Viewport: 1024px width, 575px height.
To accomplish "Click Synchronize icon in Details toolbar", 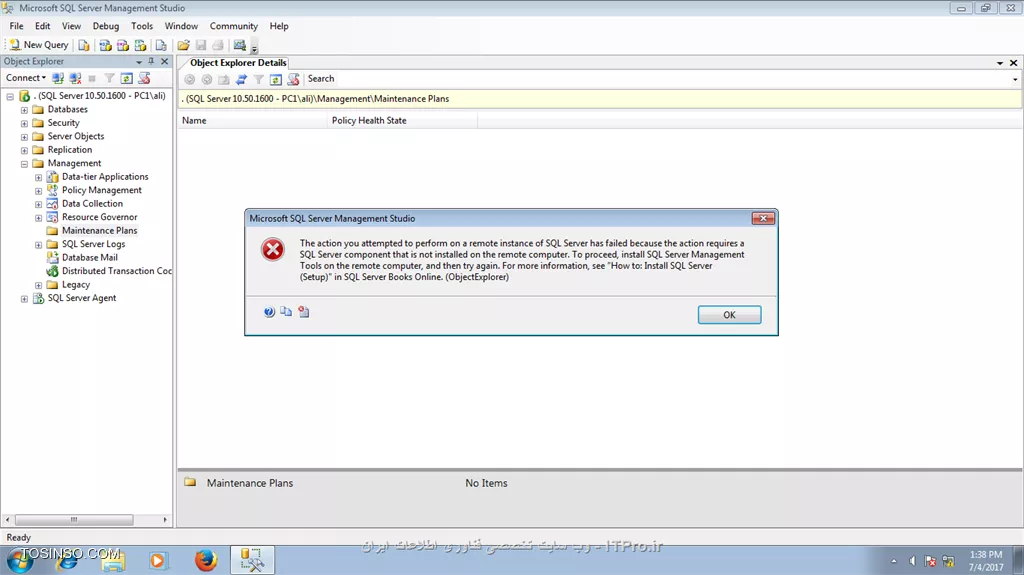I will coord(241,79).
